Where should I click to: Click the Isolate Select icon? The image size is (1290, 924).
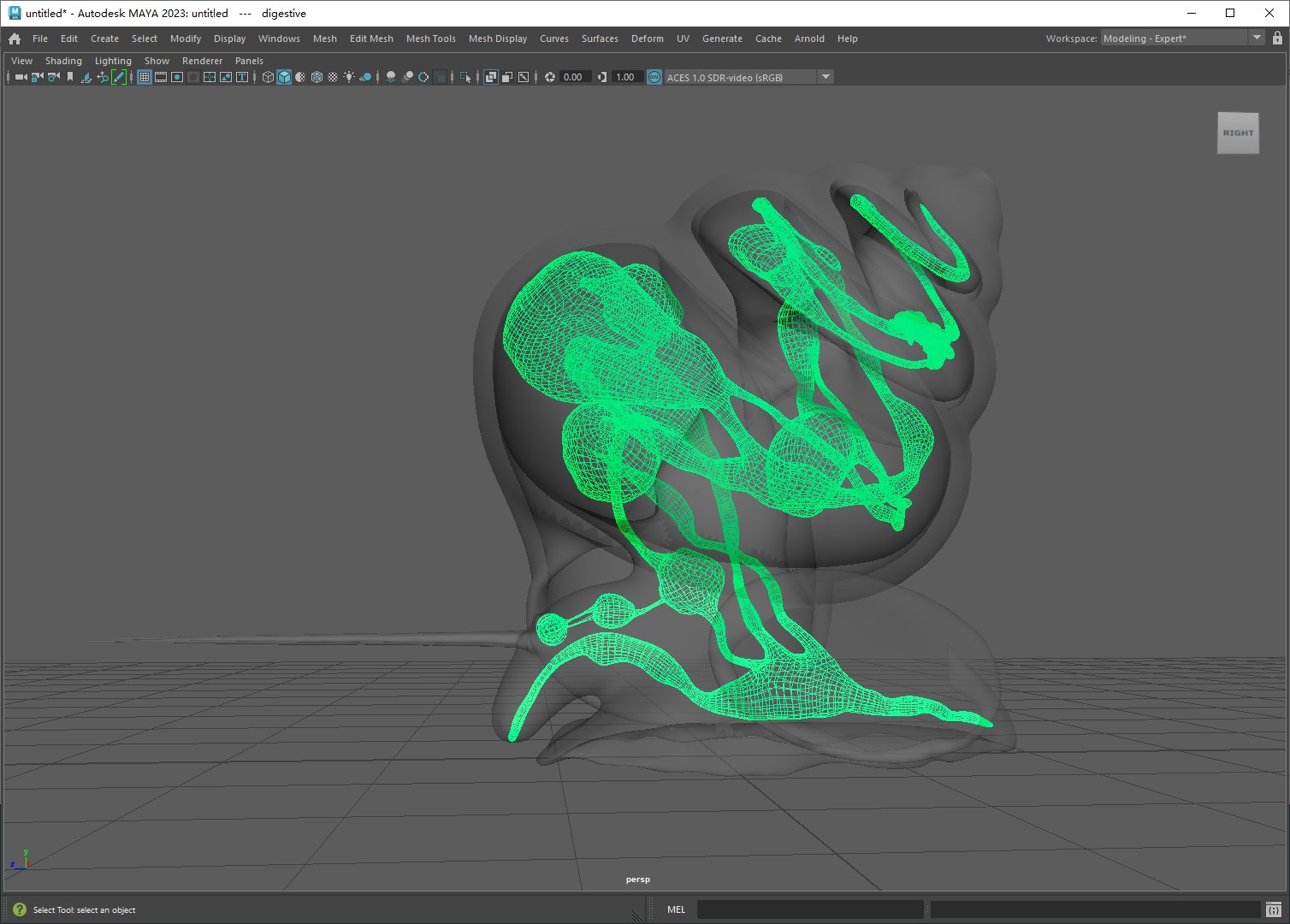[465, 77]
